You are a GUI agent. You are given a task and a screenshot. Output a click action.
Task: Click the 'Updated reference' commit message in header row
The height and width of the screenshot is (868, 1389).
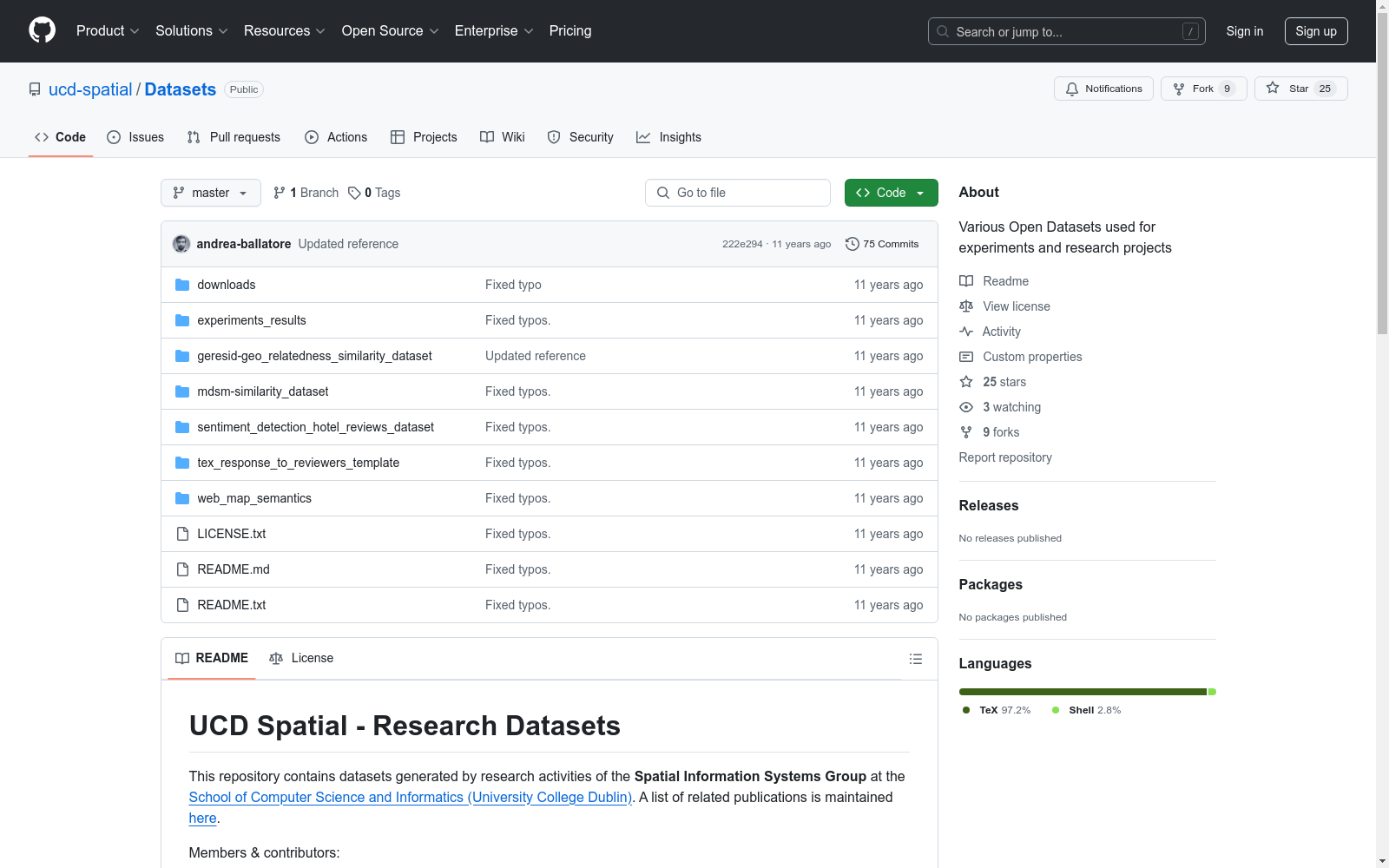(x=348, y=244)
